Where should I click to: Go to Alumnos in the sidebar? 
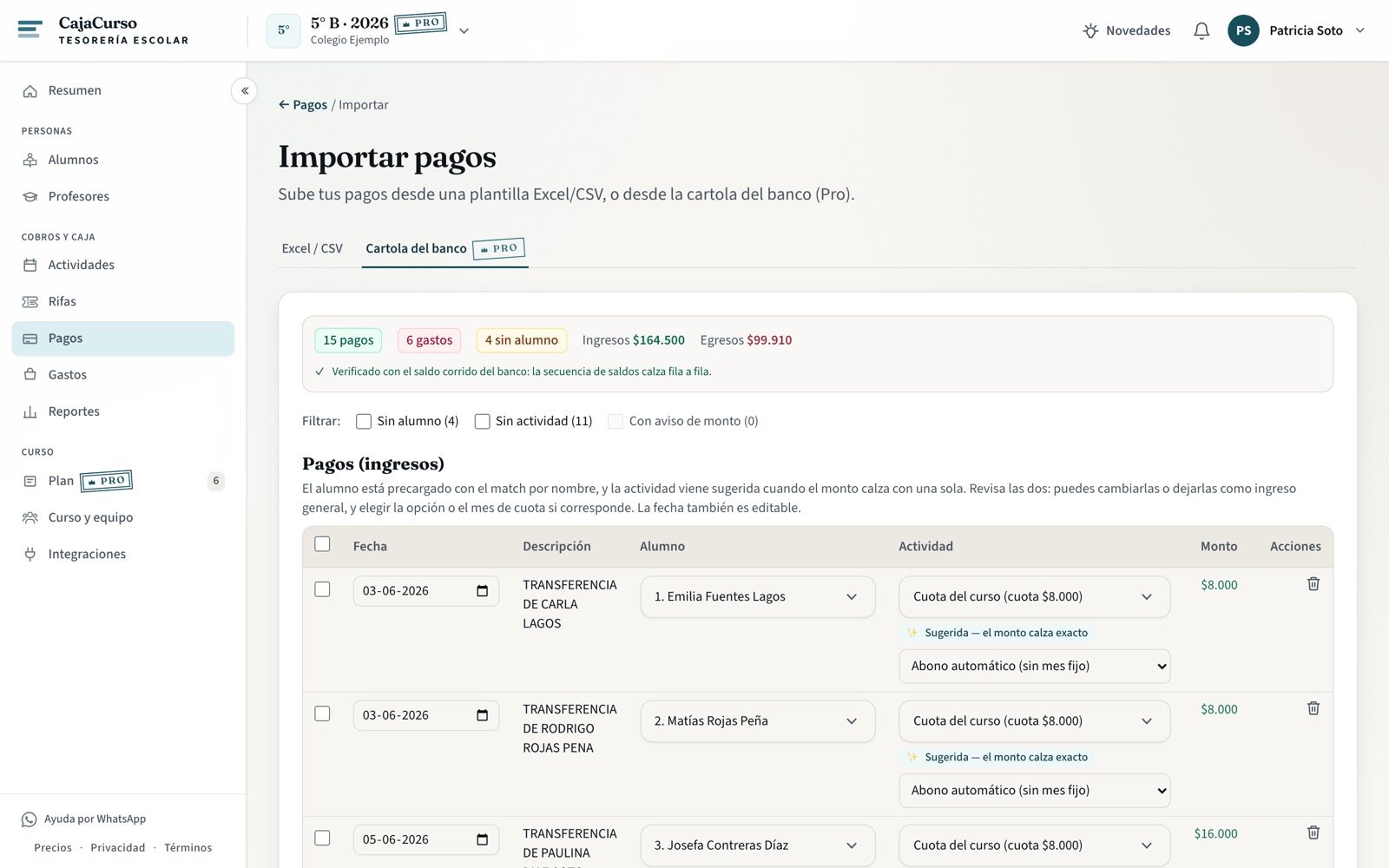(x=123, y=160)
